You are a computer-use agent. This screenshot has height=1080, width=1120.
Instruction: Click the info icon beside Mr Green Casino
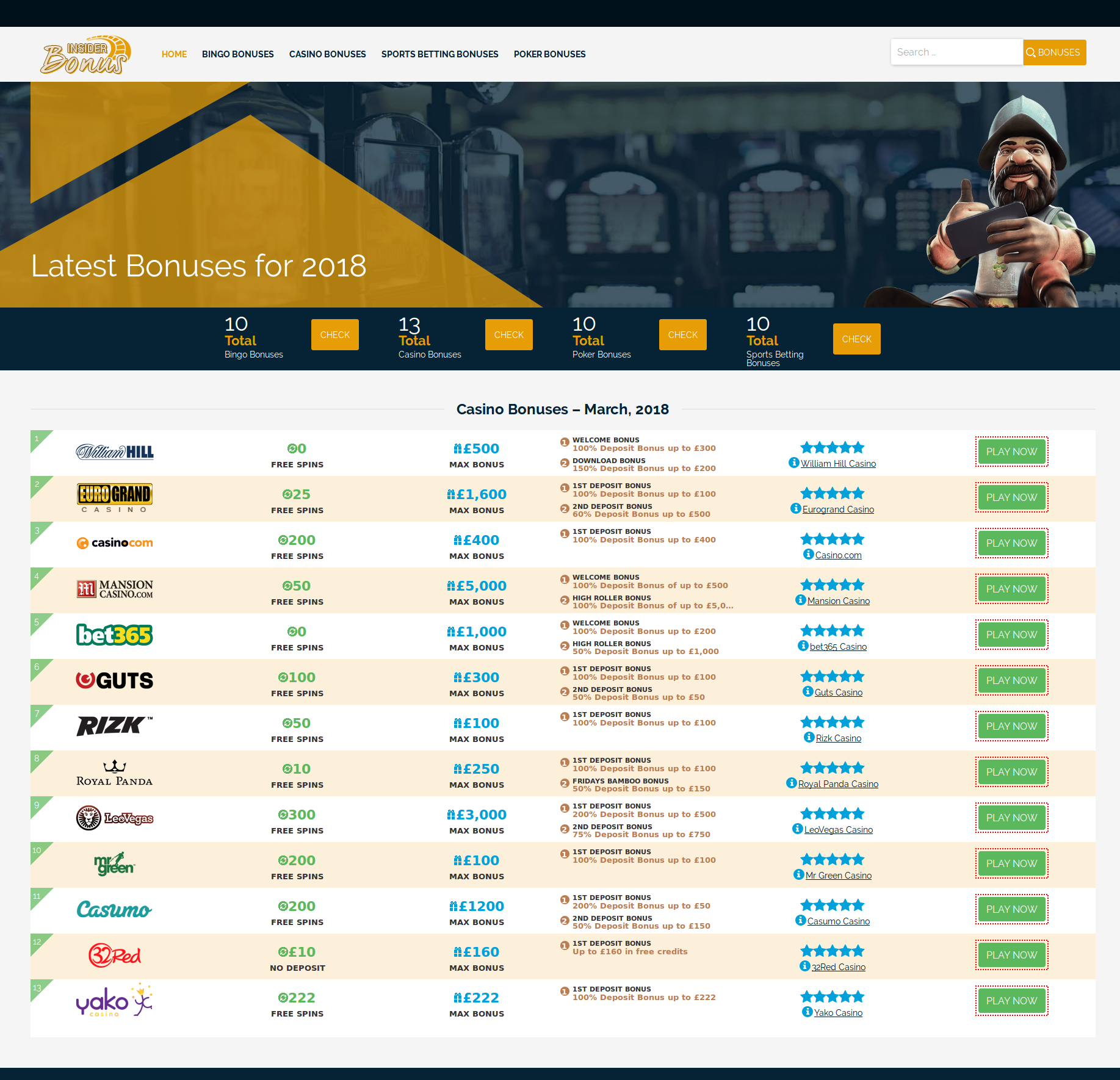[799, 874]
